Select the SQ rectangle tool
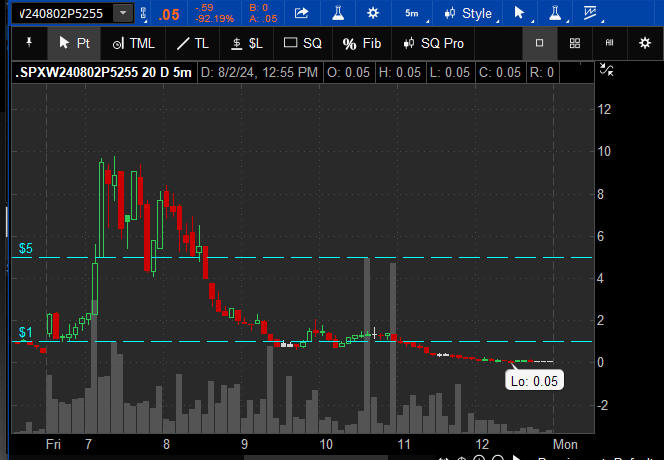 tap(302, 43)
